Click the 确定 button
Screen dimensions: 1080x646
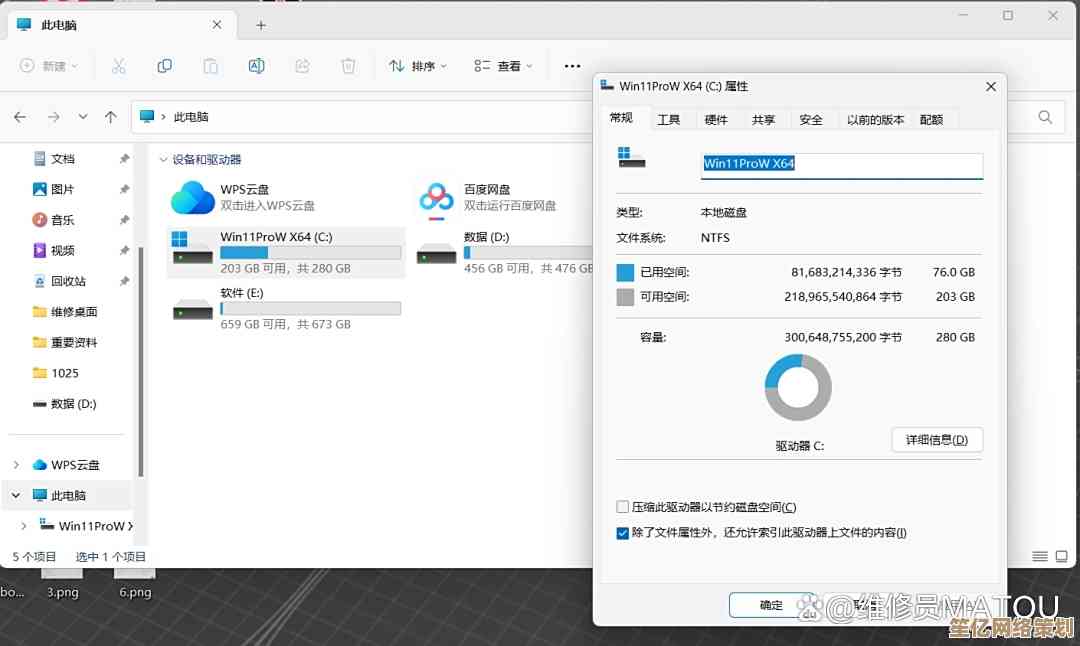click(x=771, y=605)
